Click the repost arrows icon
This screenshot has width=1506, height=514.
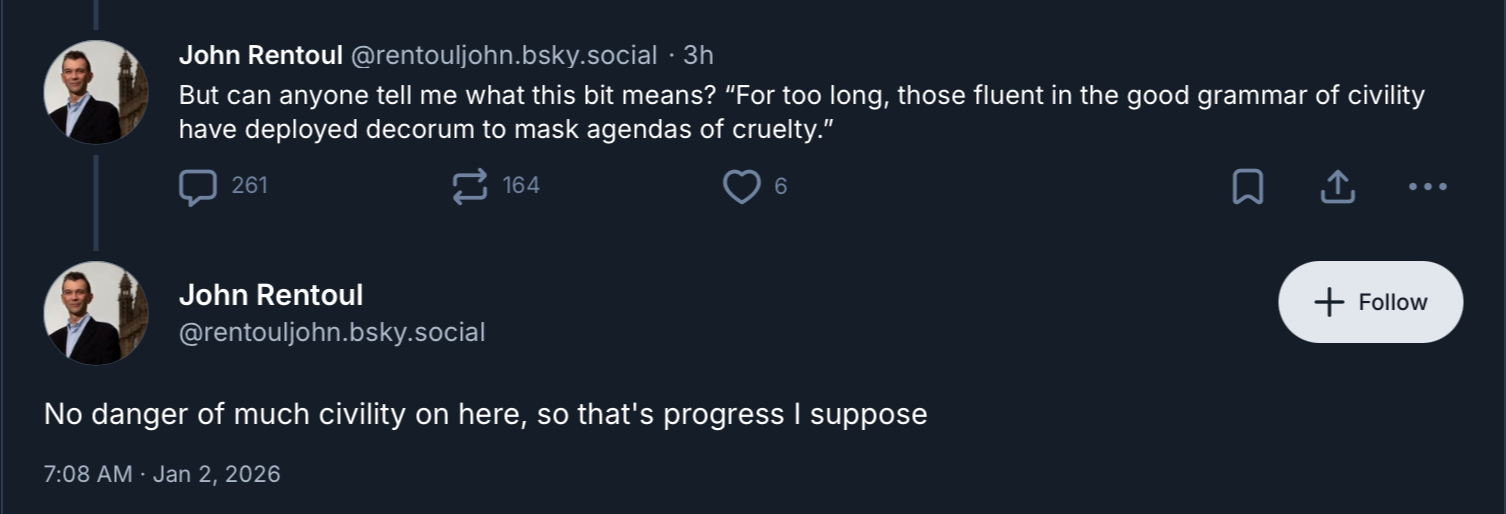tap(470, 187)
